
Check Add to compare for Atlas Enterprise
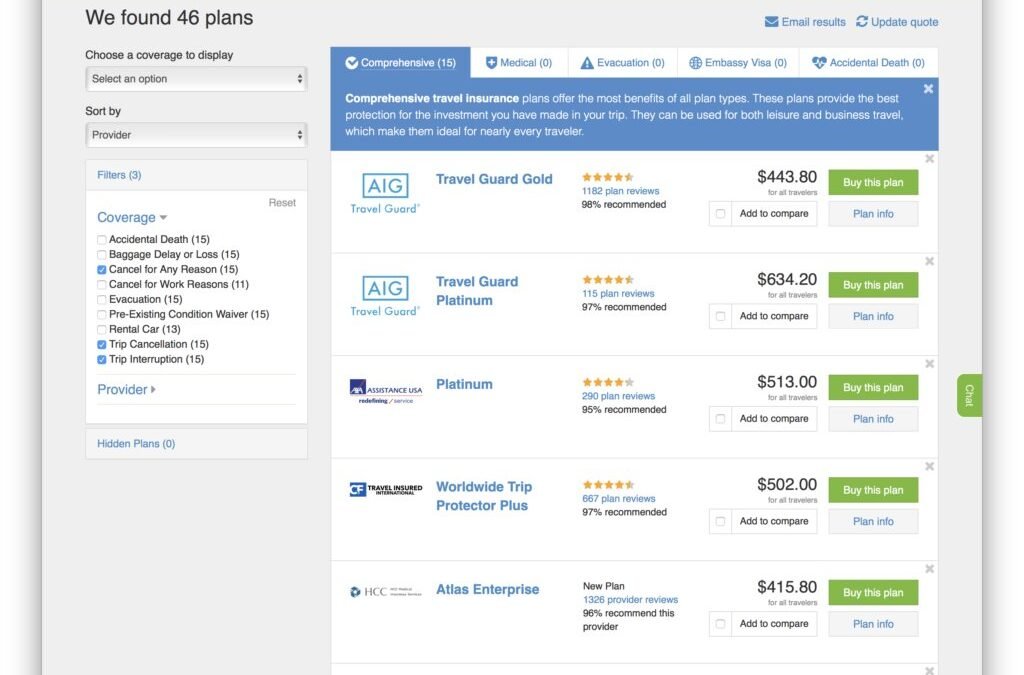720,623
